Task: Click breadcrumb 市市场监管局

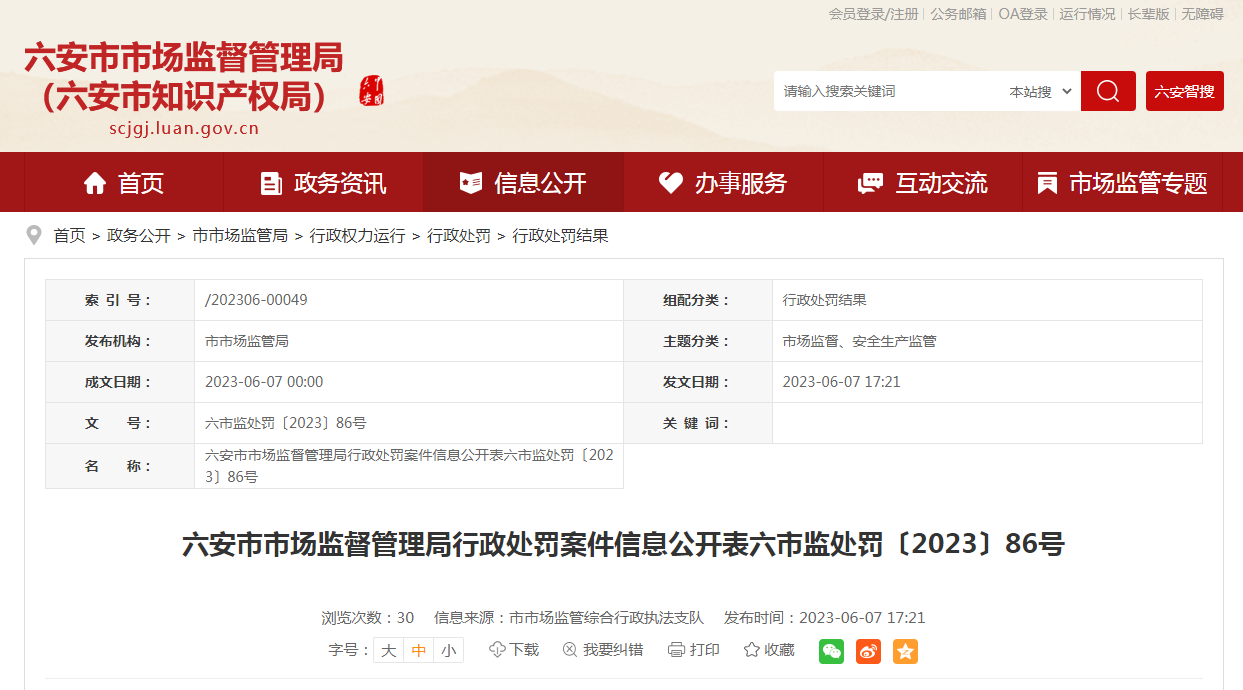Action: point(240,236)
